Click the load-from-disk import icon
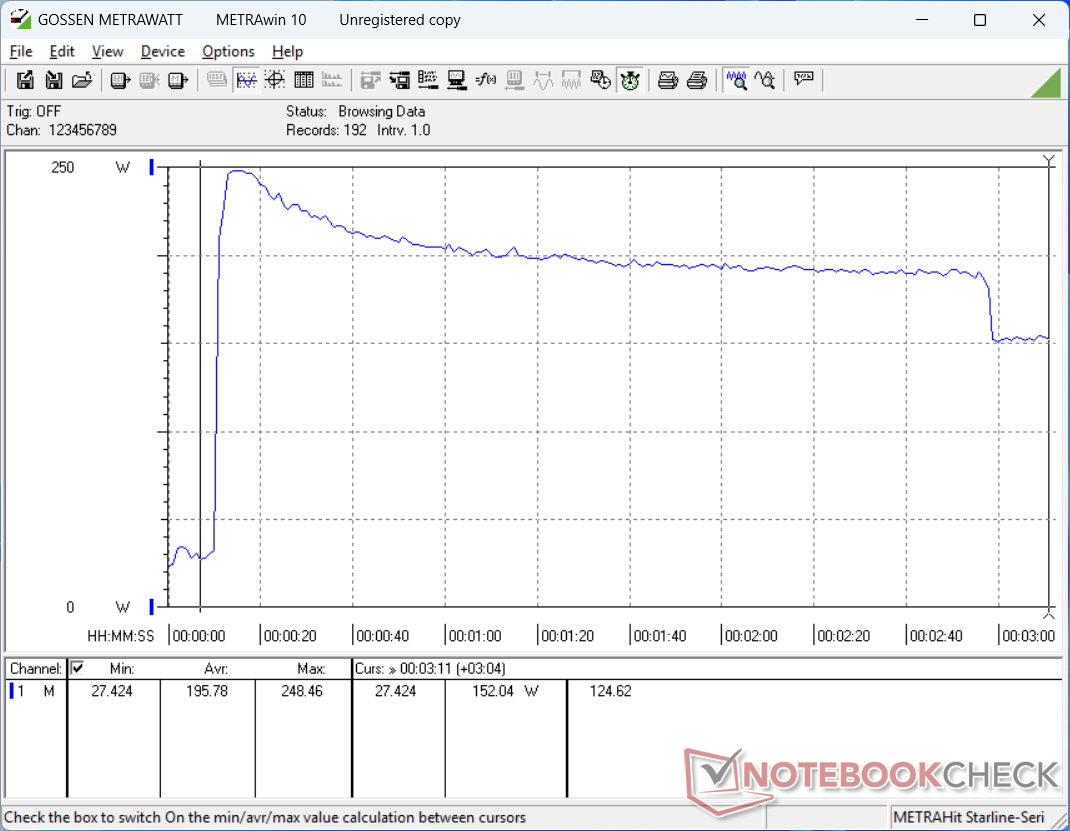The width and height of the screenshot is (1070, 831). (53, 81)
